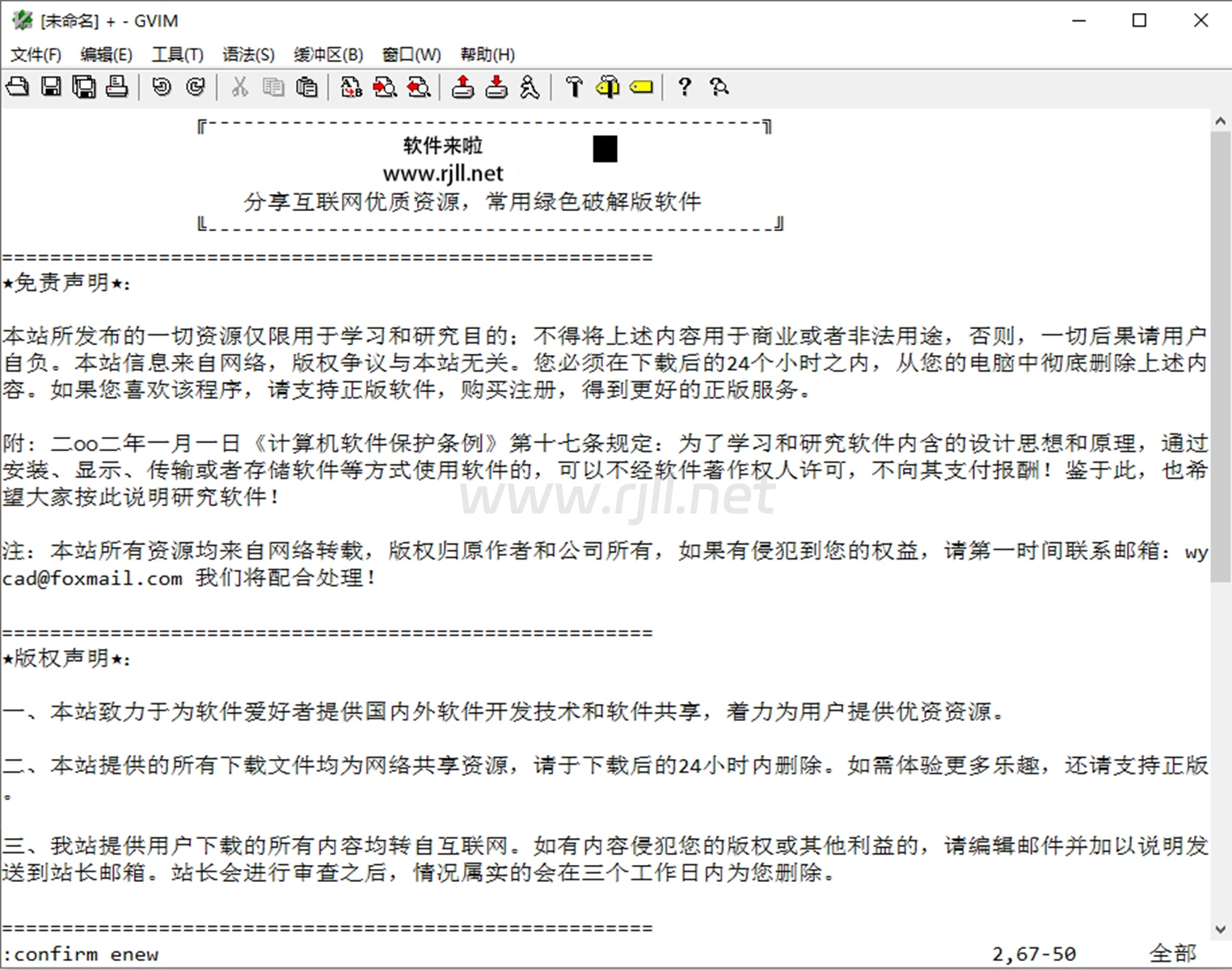Open Vim help with the question mark icon
Screen dimensions: 1232x970
tap(685, 87)
